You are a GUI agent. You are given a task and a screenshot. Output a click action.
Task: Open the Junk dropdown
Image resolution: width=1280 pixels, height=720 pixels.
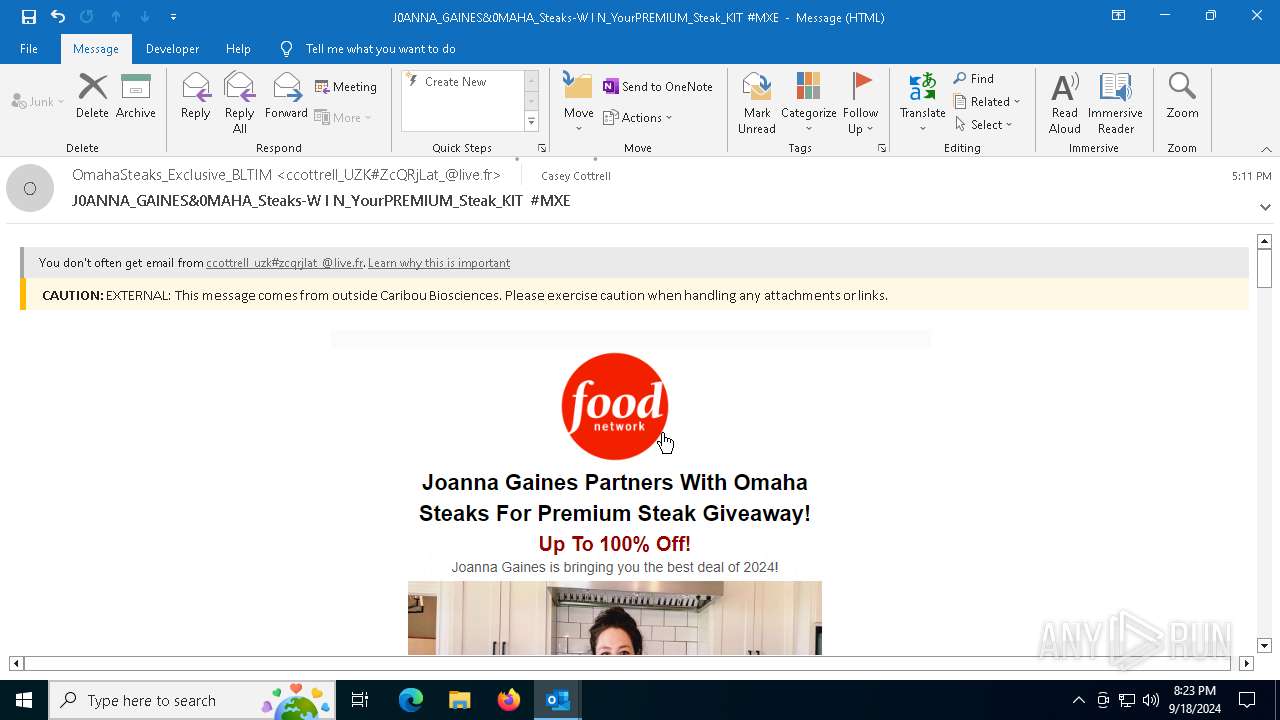pos(38,101)
